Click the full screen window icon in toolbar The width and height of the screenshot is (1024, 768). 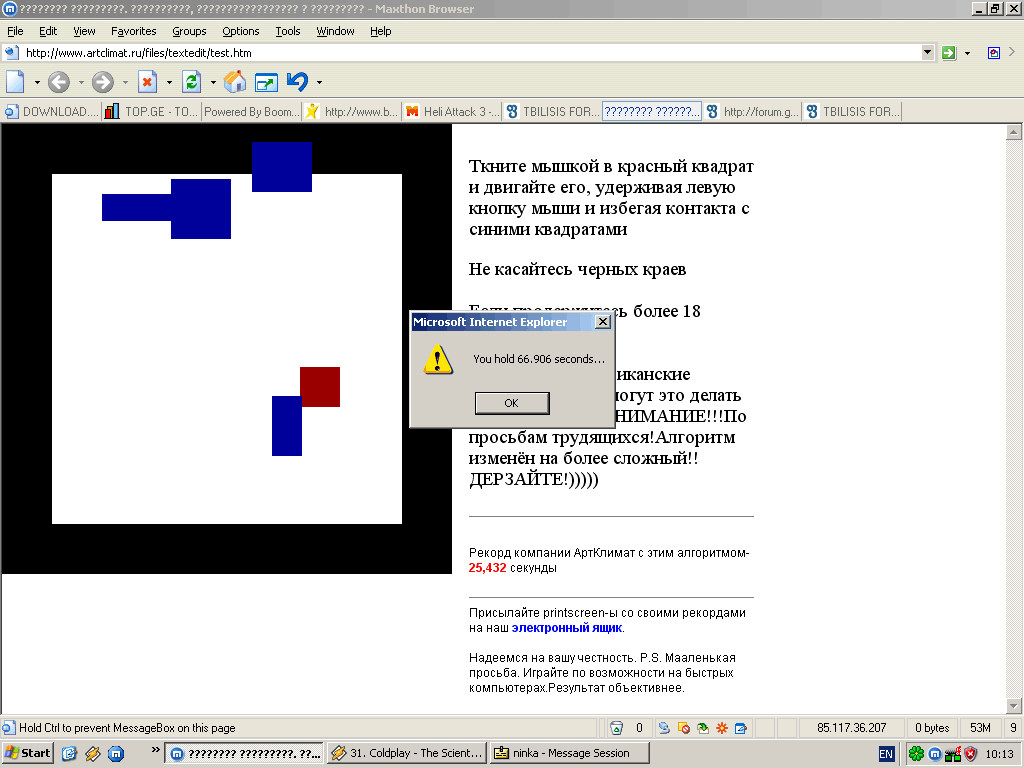266,82
